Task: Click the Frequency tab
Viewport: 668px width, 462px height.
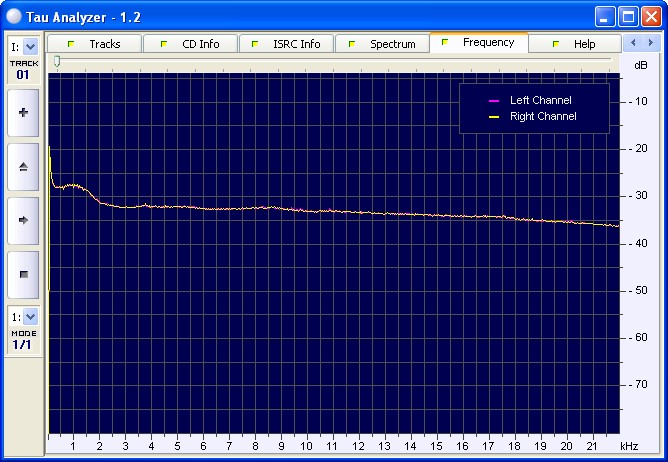Action: (x=478, y=43)
